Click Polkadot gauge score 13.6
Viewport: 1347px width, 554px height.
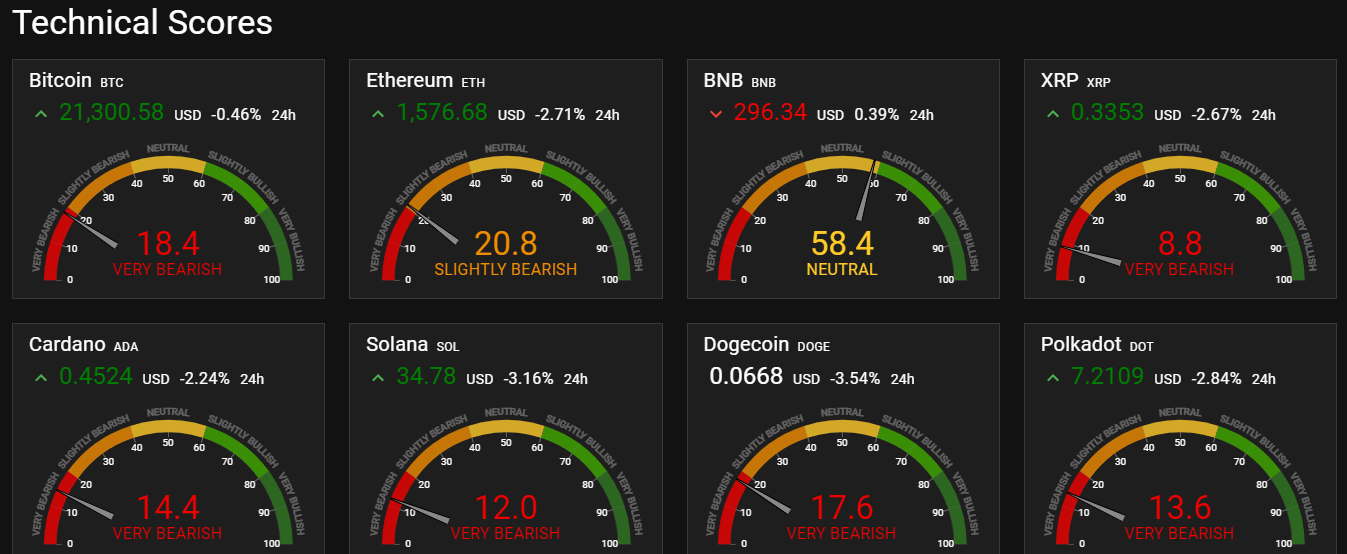(1180, 508)
